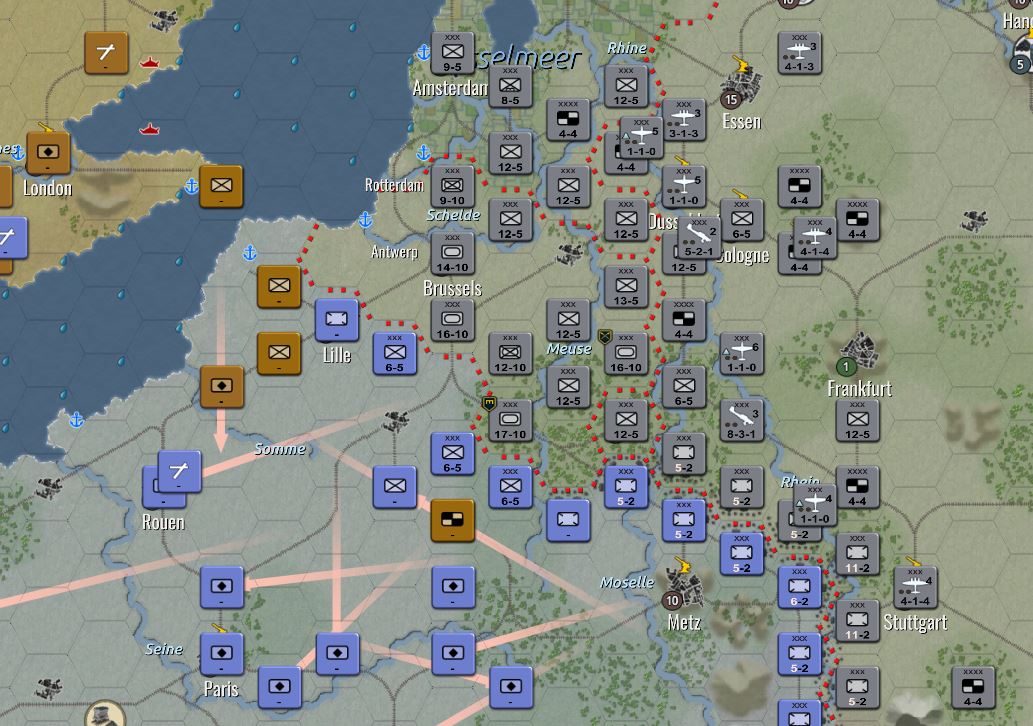Screen dimensions: 1033x726
Task: Click the Schelde river label
Action: pos(453,215)
